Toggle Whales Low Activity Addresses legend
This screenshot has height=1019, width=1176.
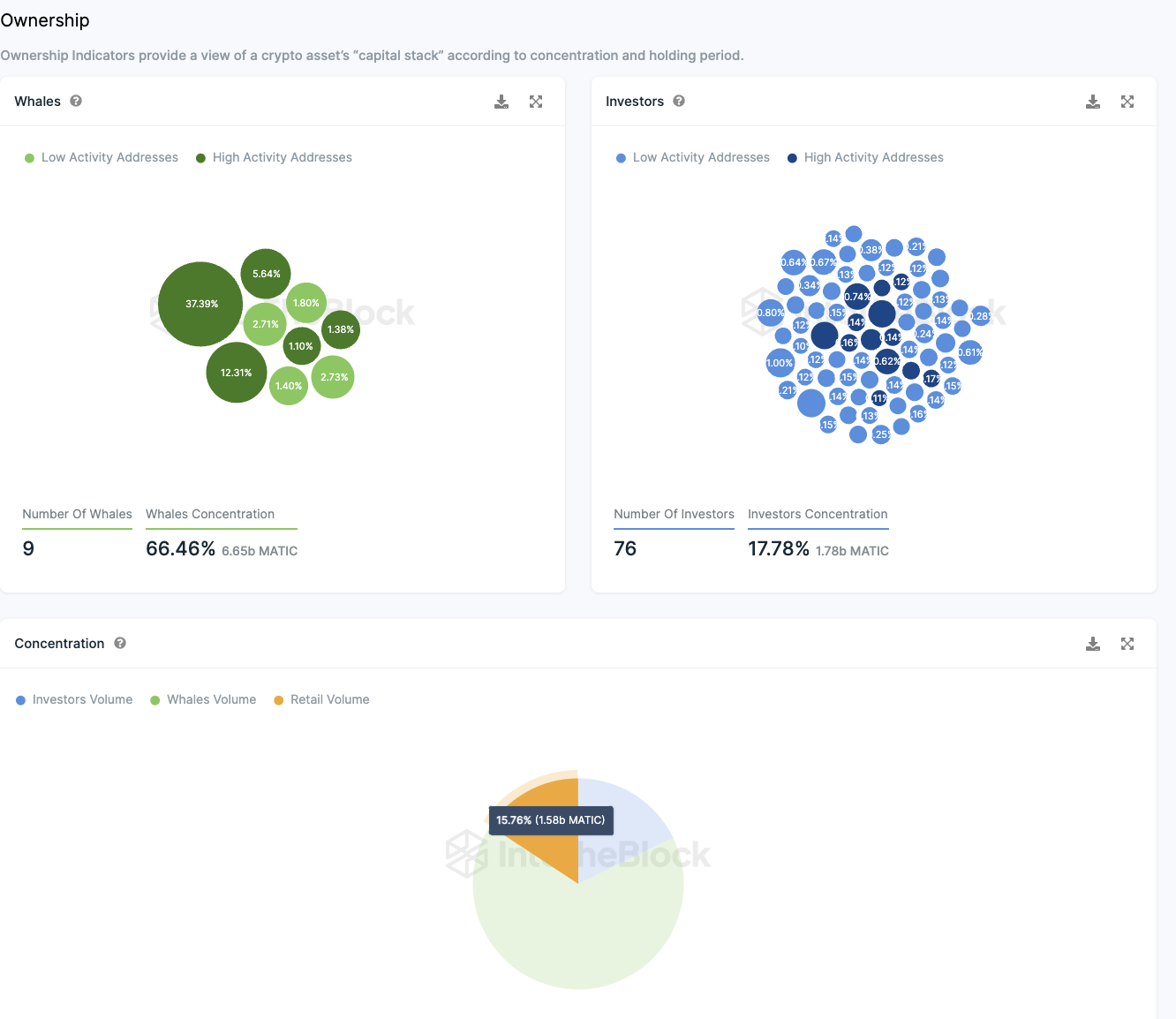point(102,157)
